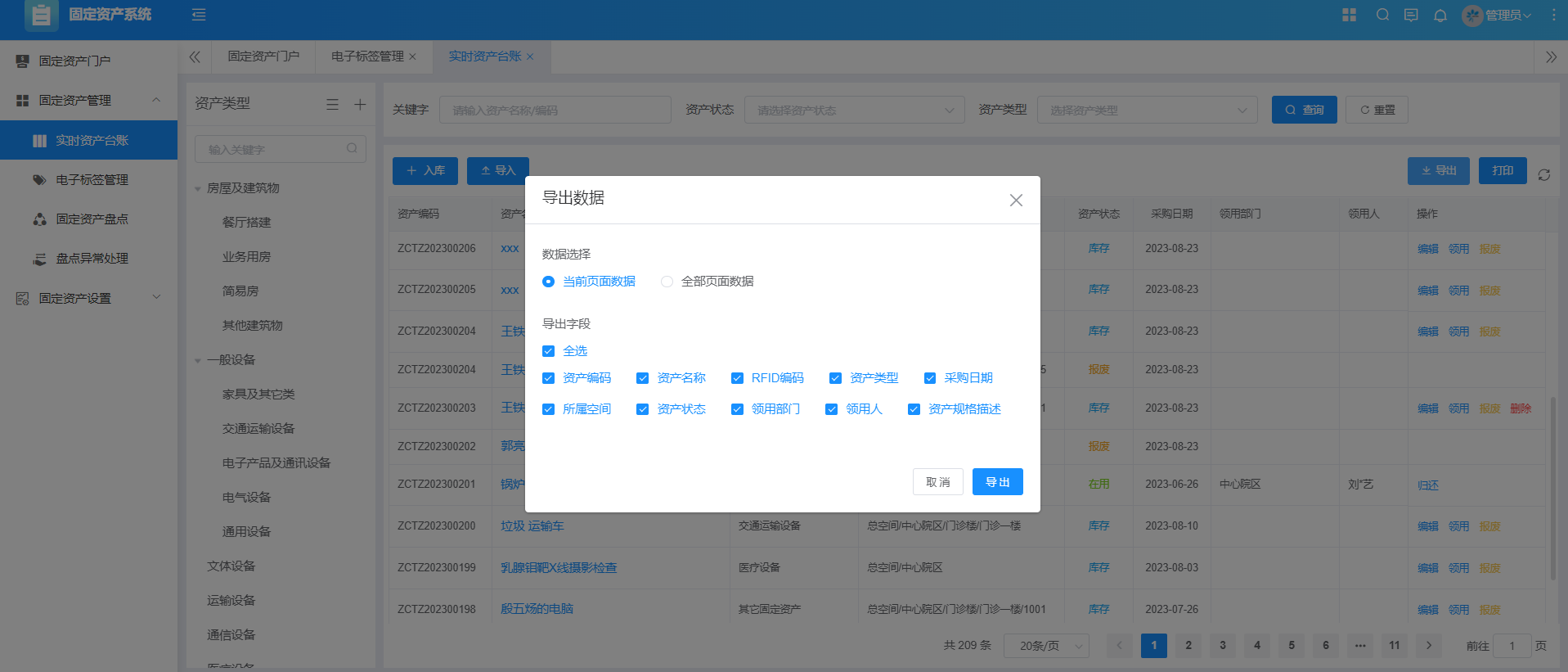The image size is (1568, 672).
Task: Open the asset type filter dropdown
Action: pos(1147,110)
